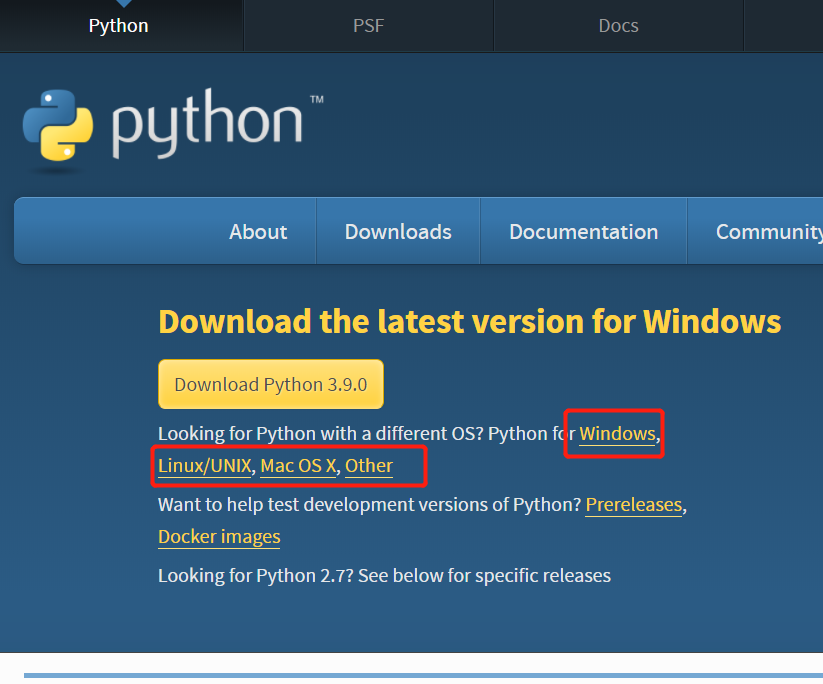Open the Docs top tab
The width and height of the screenshot is (823, 684).
pos(619,26)
